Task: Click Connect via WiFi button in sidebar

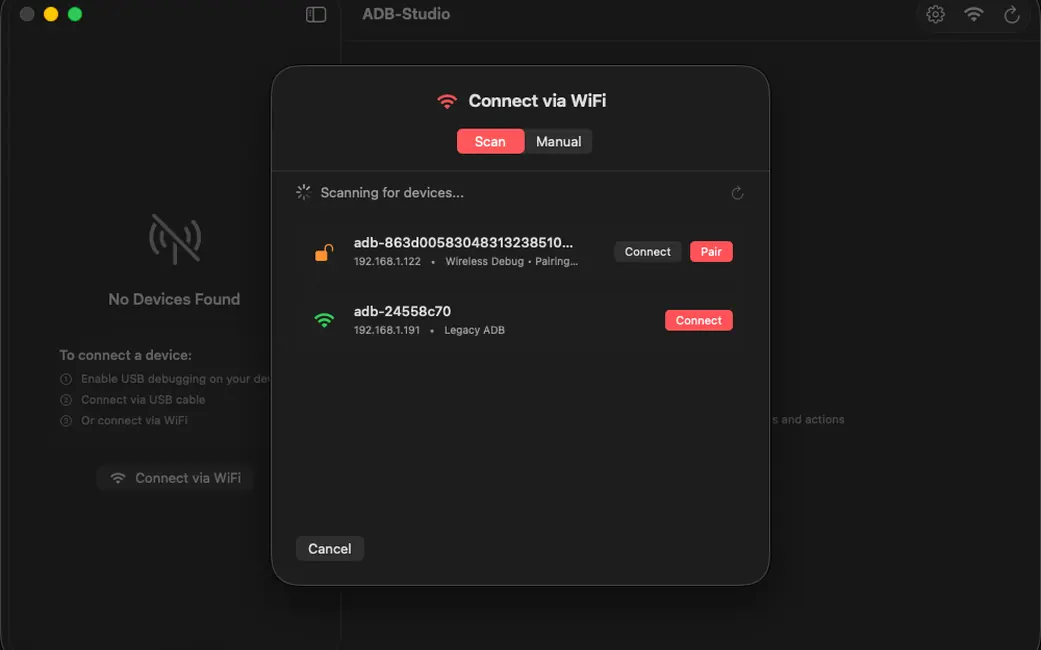Action: click(x=175, y=478)
